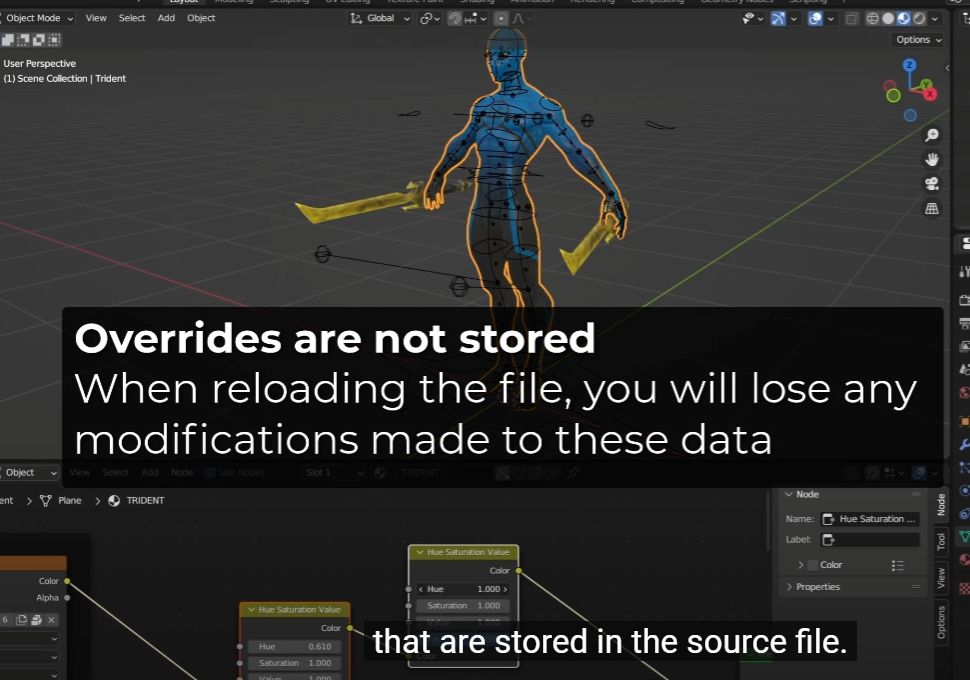Collapse the upper Hue Saturation Value node
Image resolution: width=970 pixels, height=680 pixels.
click(420, 552)
